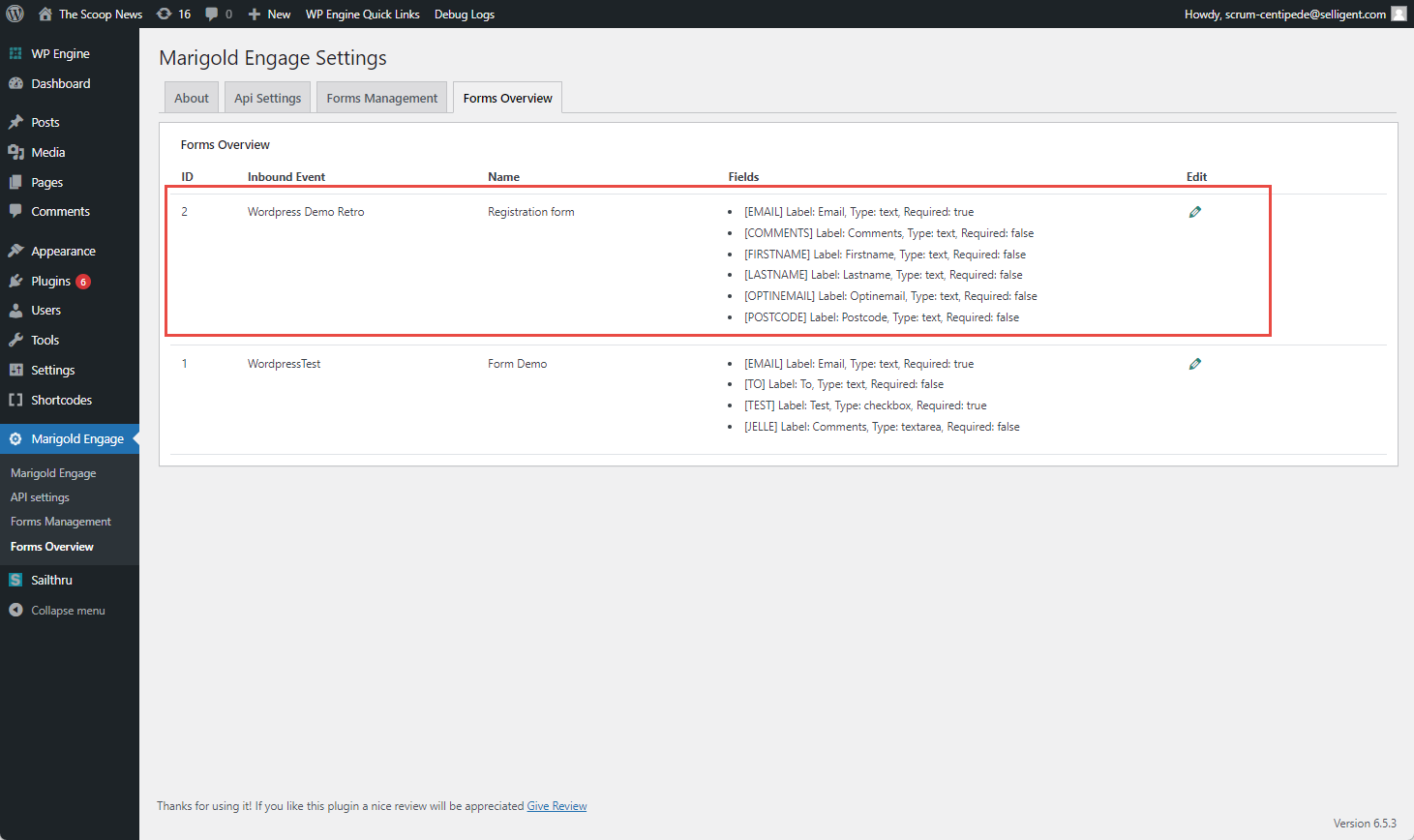Open Debug Logs in admin bar
The width and height of the screenshot is (1414, 840).
click(465, 14)
